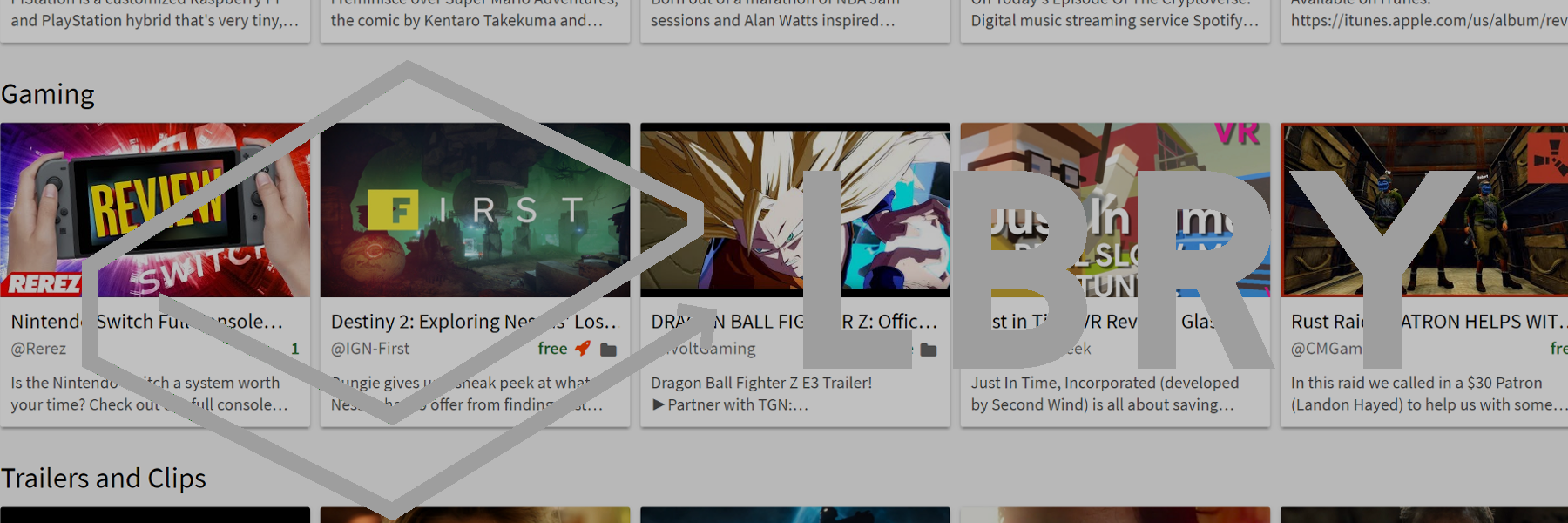Click the folder icon on Dragon Ball card

click(929, 350)
